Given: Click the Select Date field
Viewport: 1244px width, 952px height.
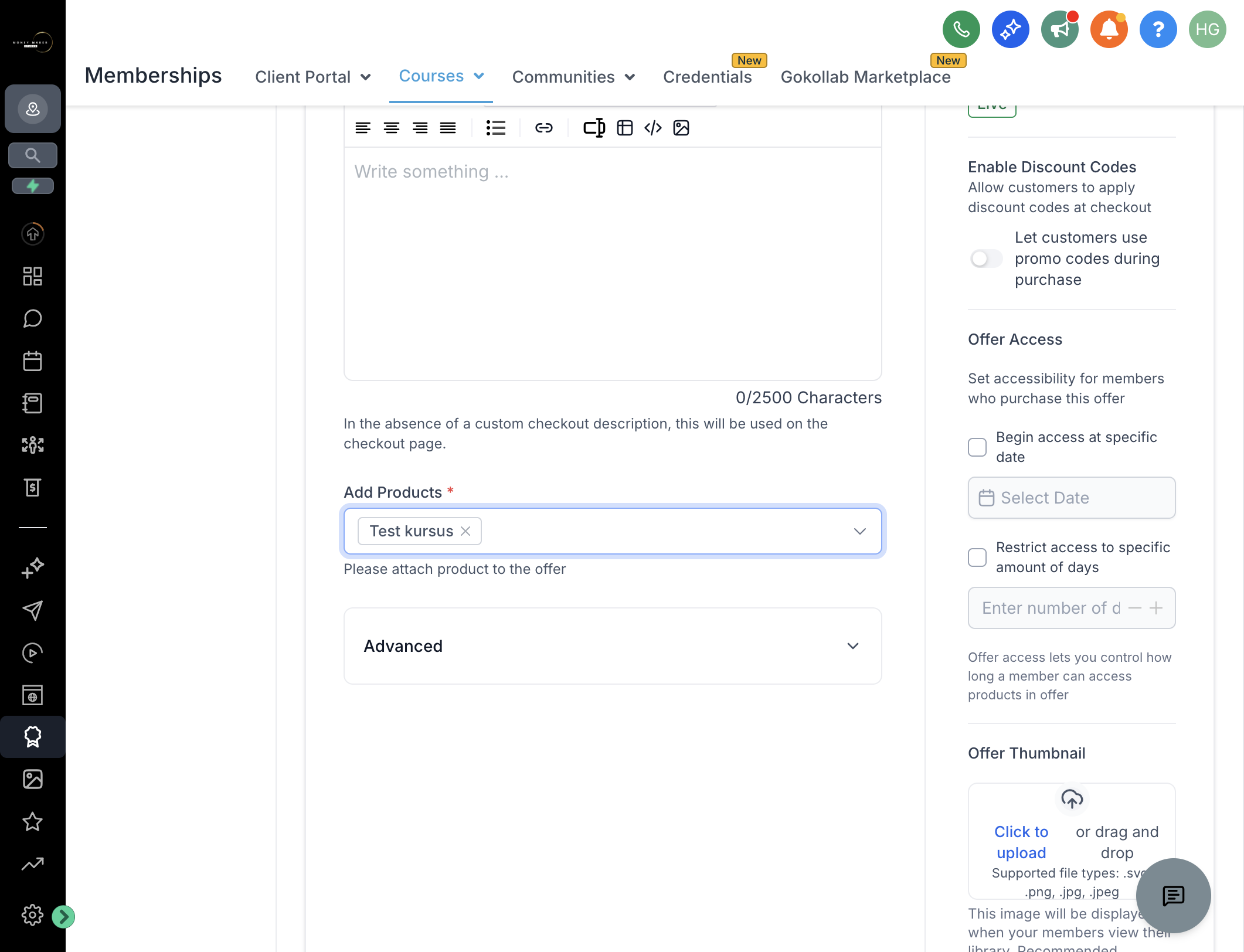Looking at the screenshot, I should [x=1072, y=498].
